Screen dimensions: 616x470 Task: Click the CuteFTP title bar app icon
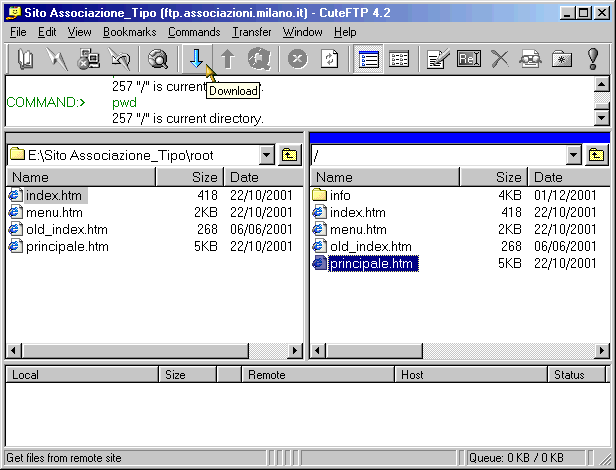[14, 13]
